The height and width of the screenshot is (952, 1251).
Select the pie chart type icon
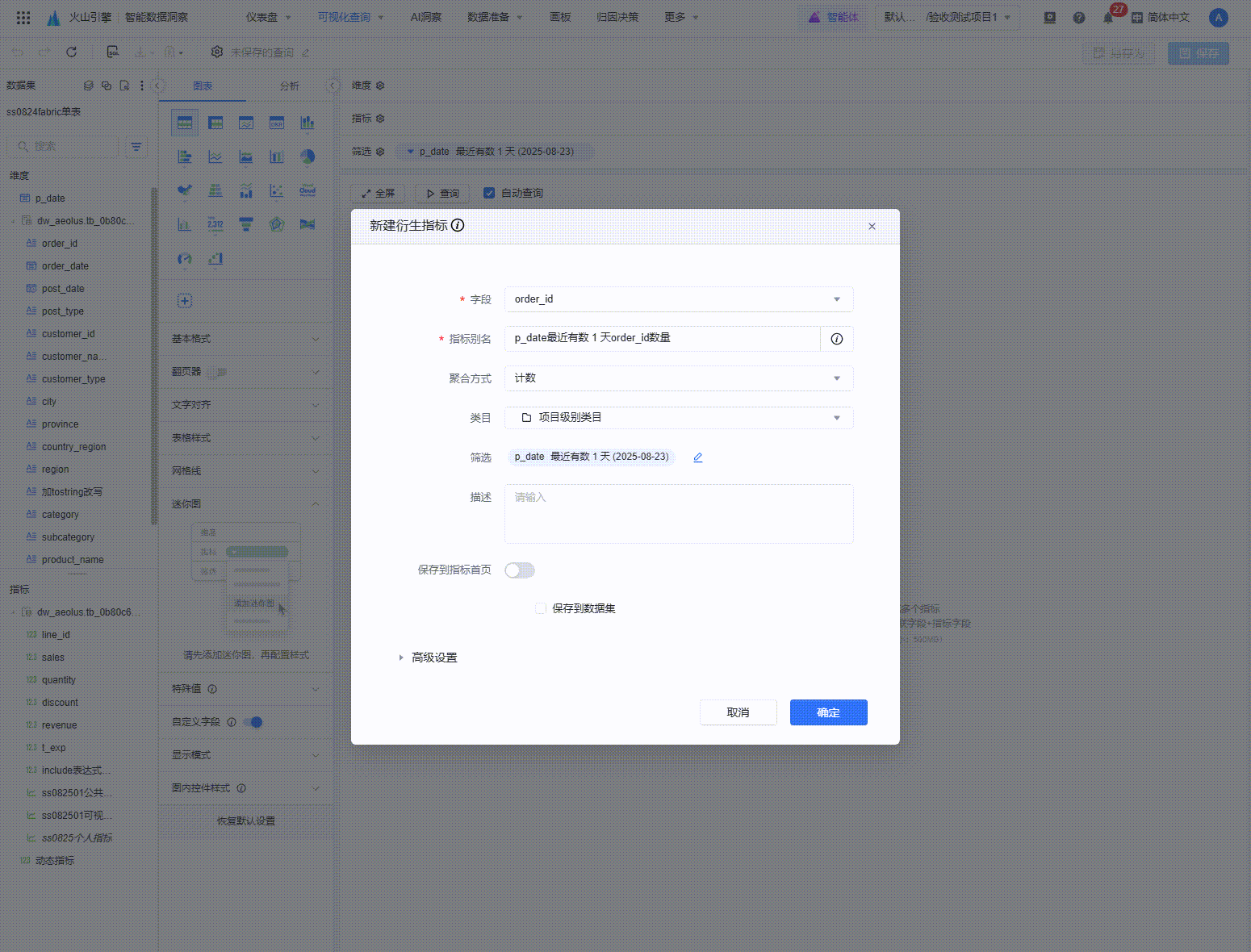click(x=308, y=157)
